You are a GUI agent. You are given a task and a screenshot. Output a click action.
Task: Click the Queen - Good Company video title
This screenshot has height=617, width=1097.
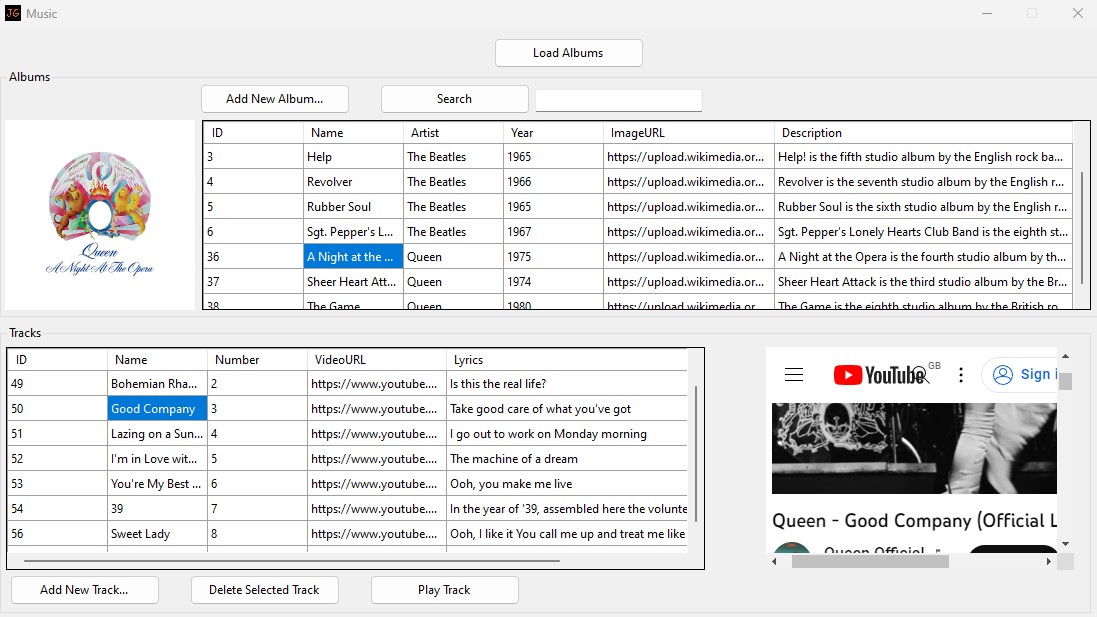914,520
